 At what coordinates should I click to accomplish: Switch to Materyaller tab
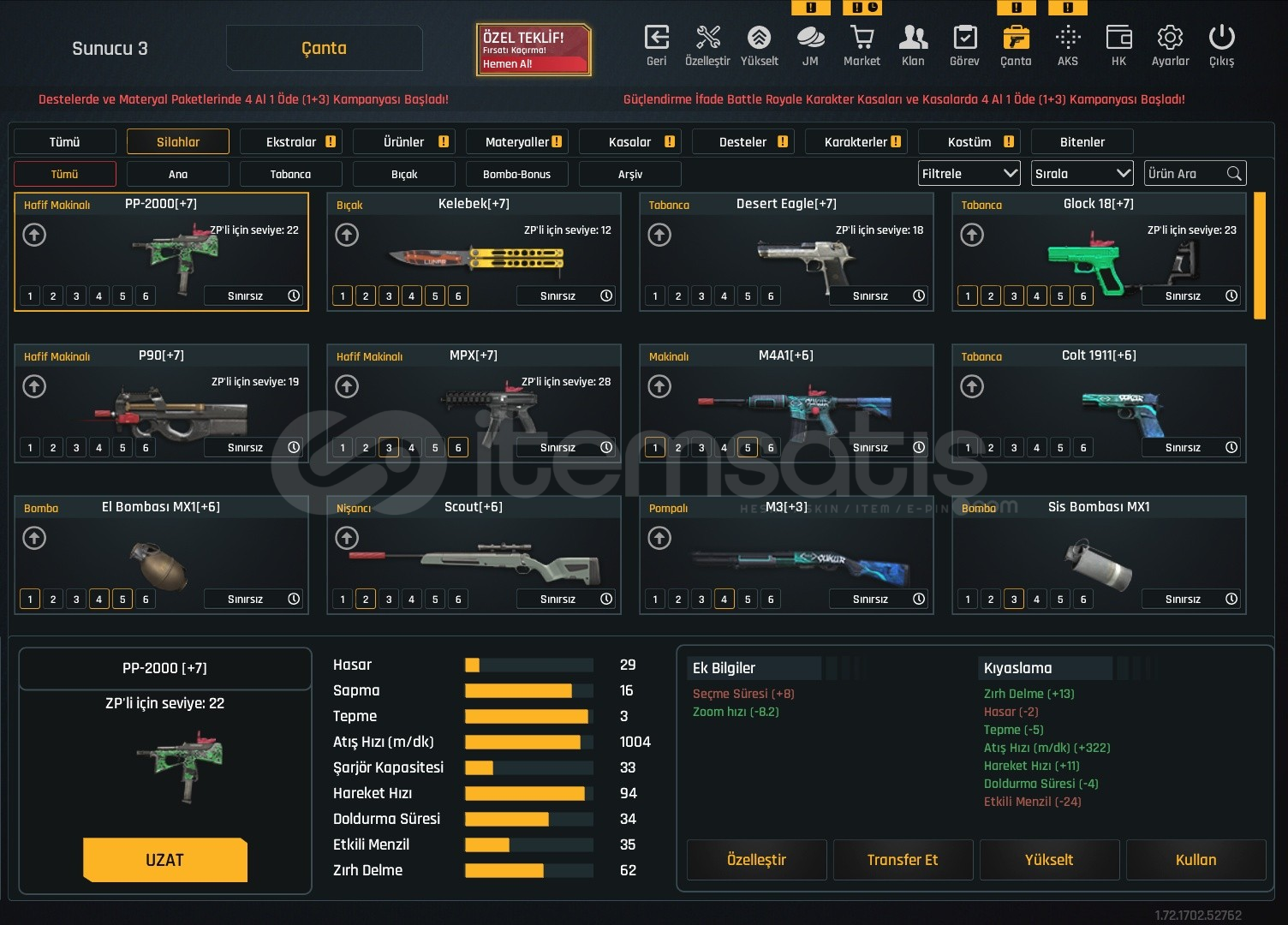tap(516, 141)
